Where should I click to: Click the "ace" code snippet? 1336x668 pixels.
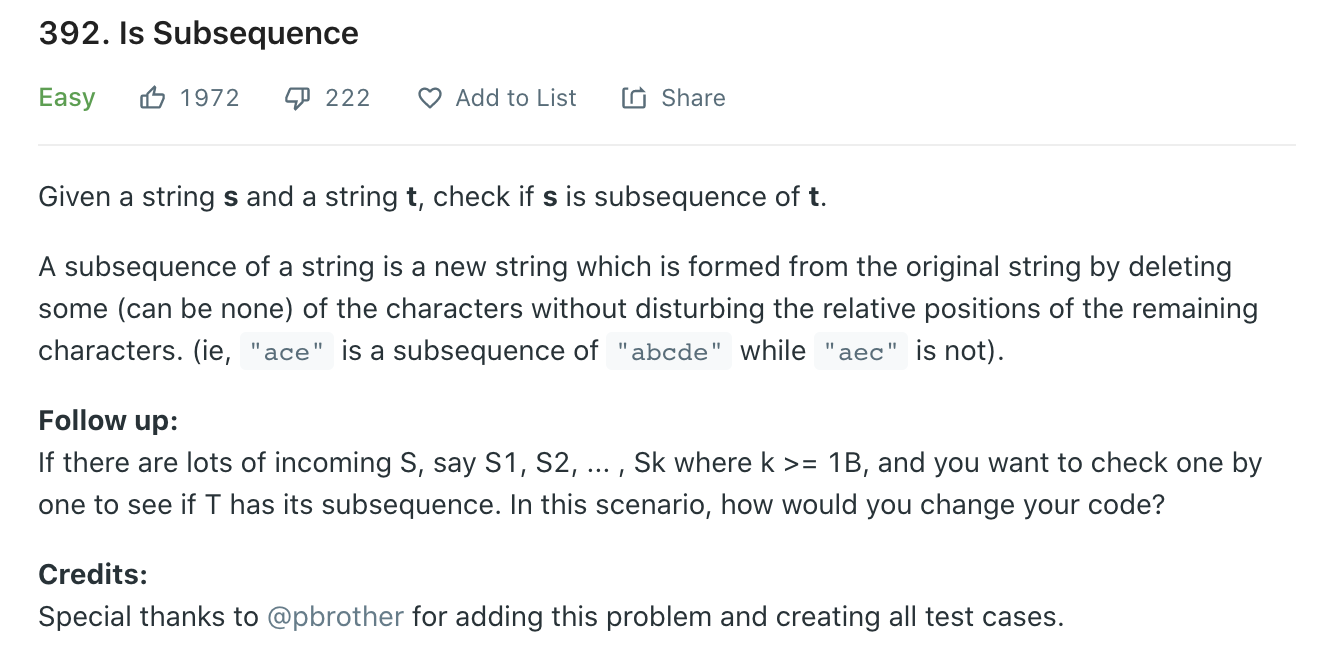coord(287,352)
